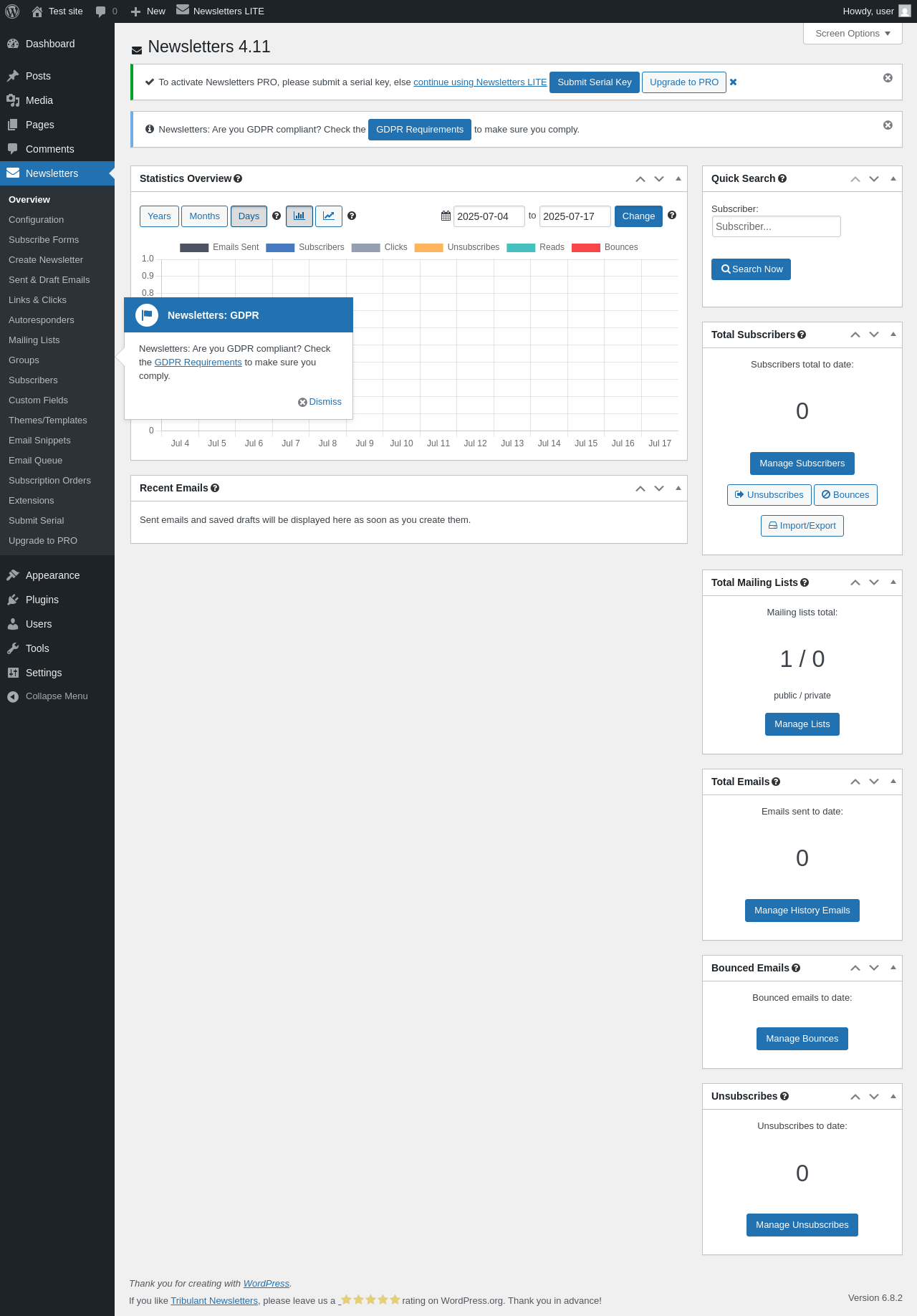Click the start date field 2025-07-04

click(489, 216)
